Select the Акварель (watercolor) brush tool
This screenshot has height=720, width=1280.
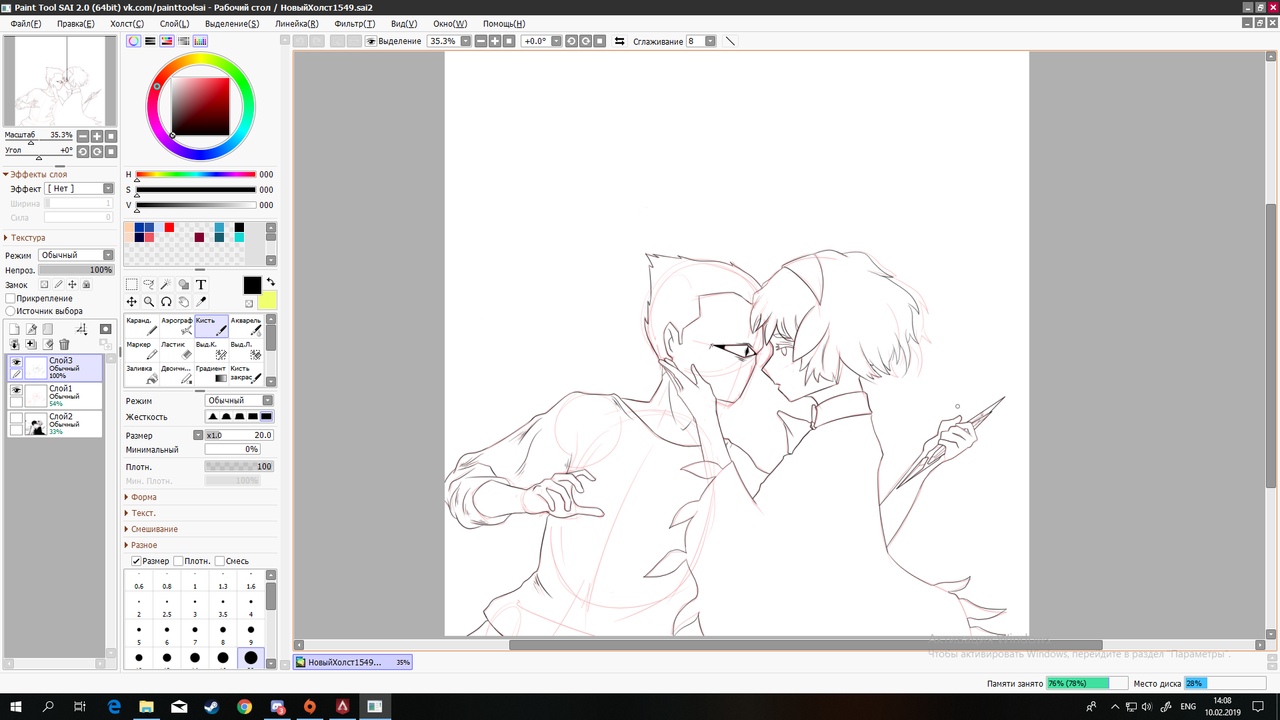pos(246,326)
